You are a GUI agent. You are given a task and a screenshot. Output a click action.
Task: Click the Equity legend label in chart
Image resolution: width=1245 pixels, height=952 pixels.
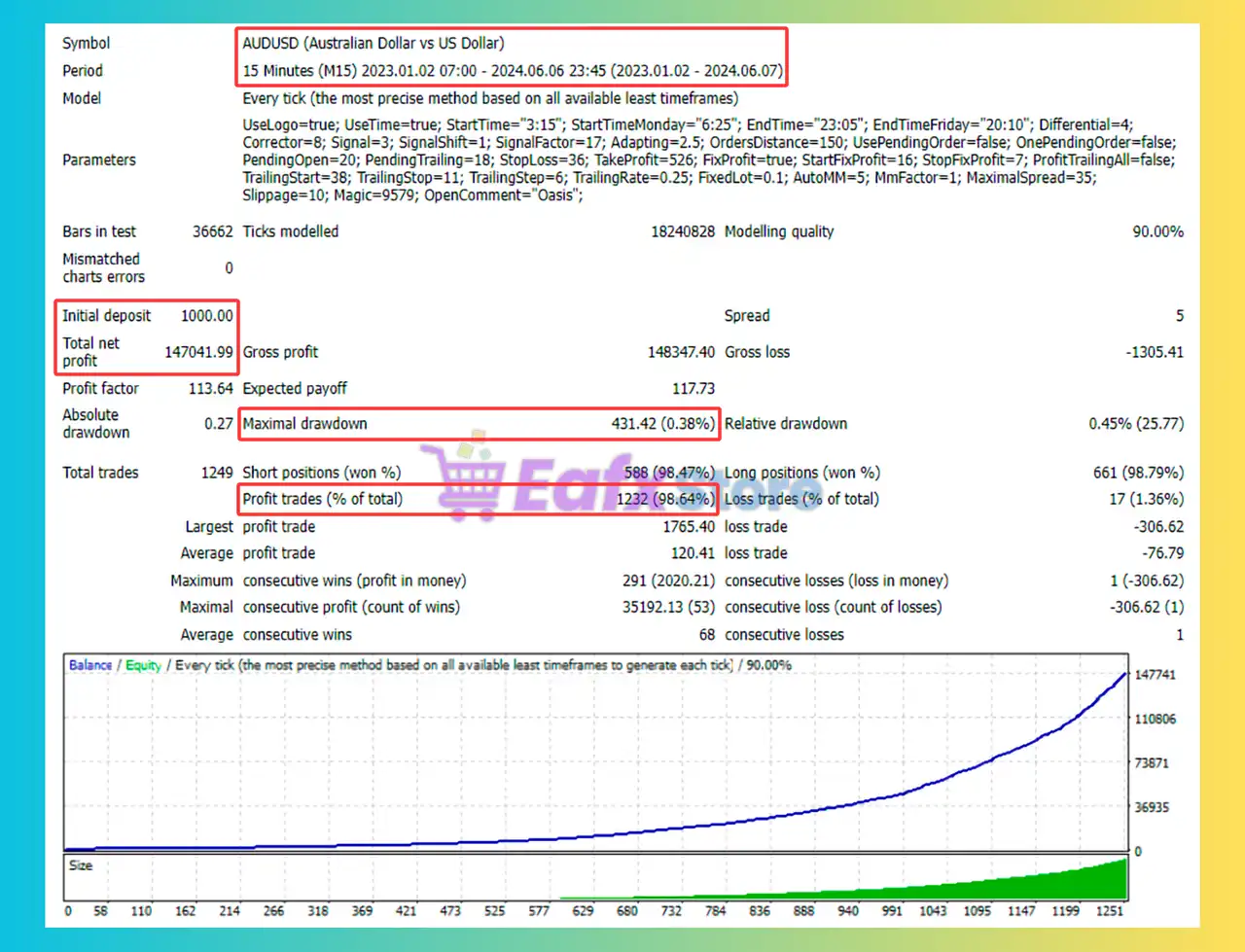pos(143,665)
